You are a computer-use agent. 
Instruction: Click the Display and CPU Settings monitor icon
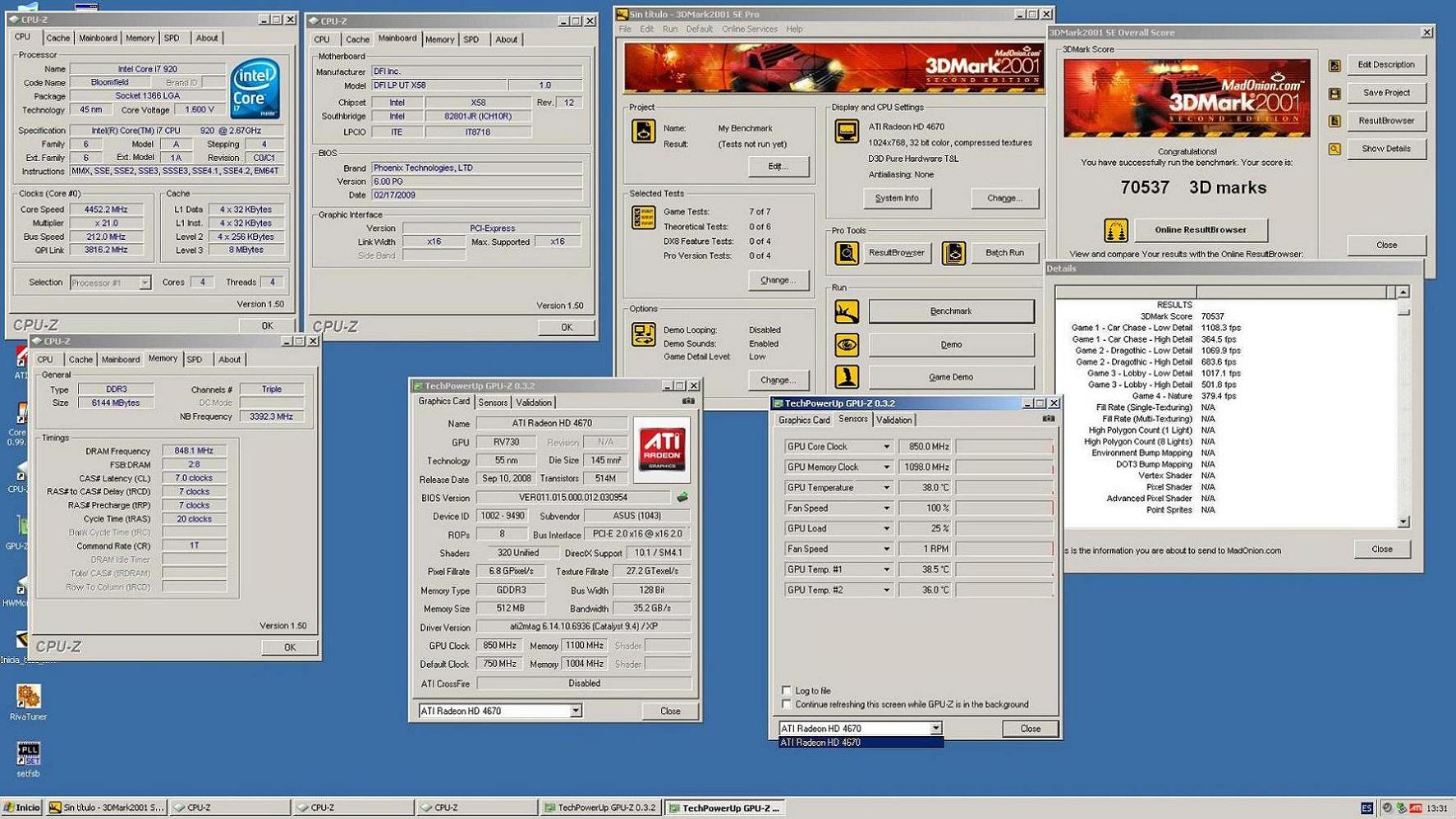click(847, 131)
